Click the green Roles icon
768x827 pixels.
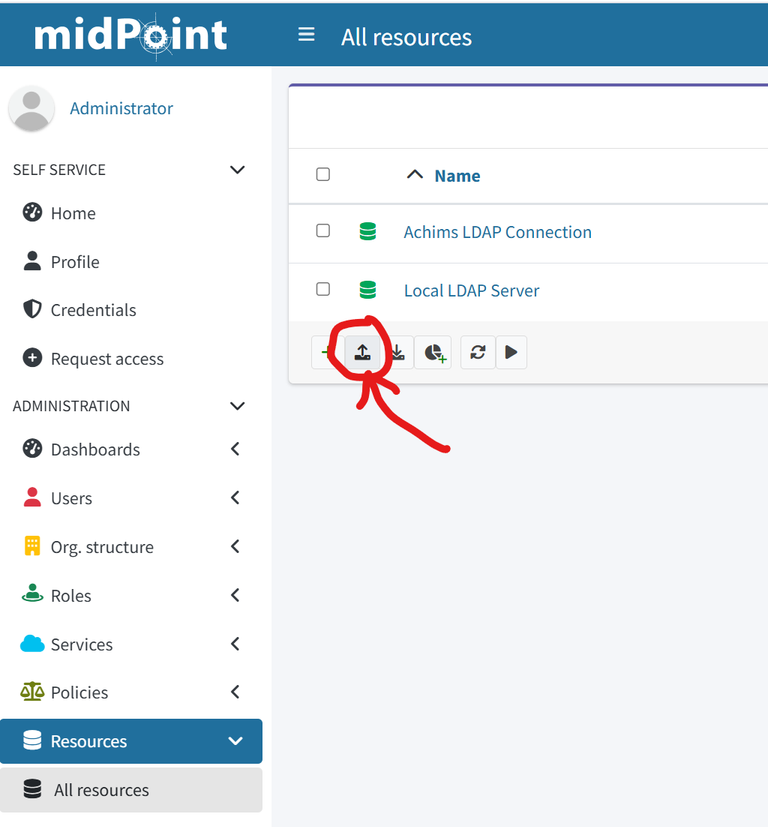(32, 593)
